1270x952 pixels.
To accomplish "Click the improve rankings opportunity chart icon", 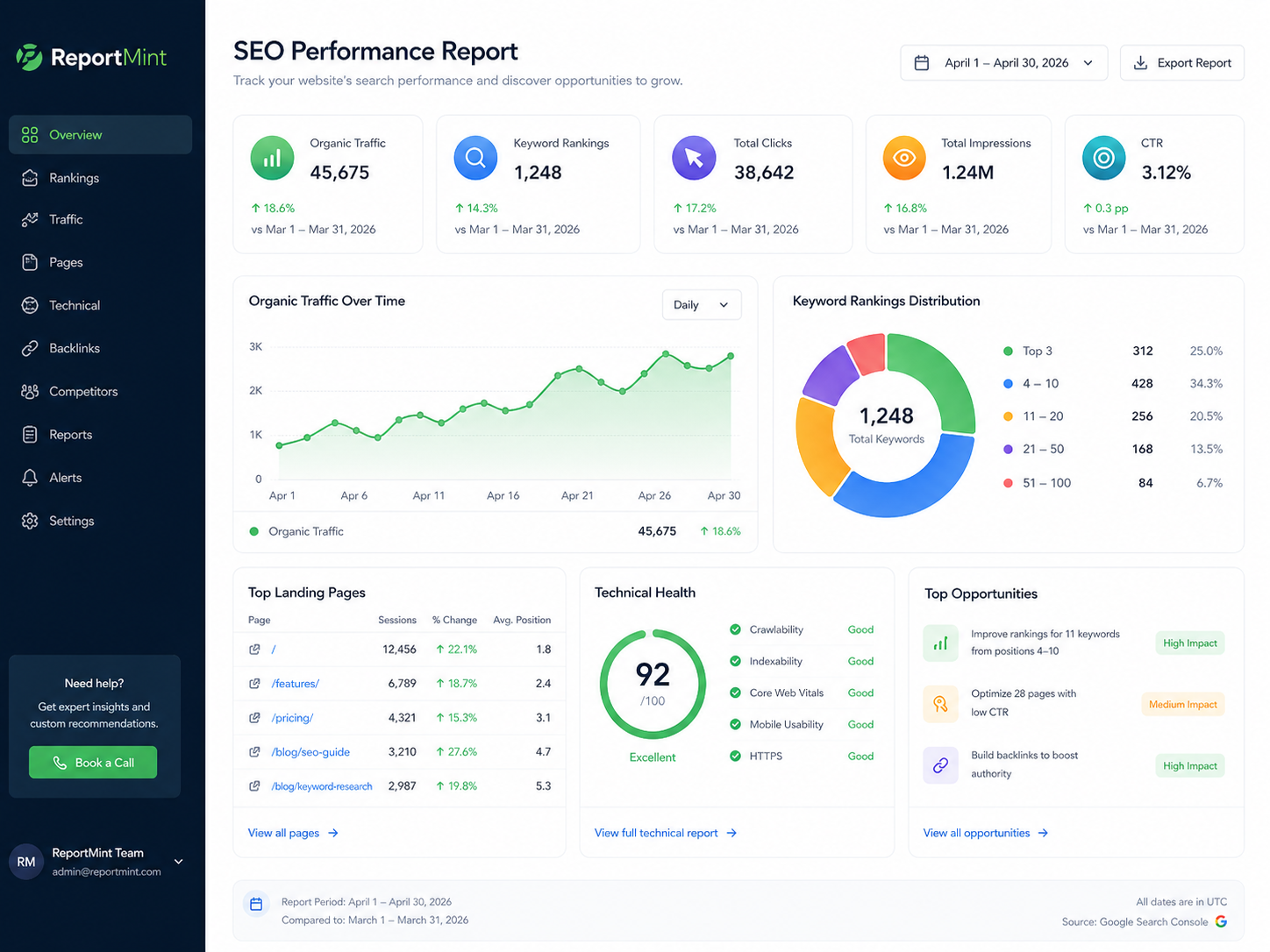I will click(x=940, y=643).
